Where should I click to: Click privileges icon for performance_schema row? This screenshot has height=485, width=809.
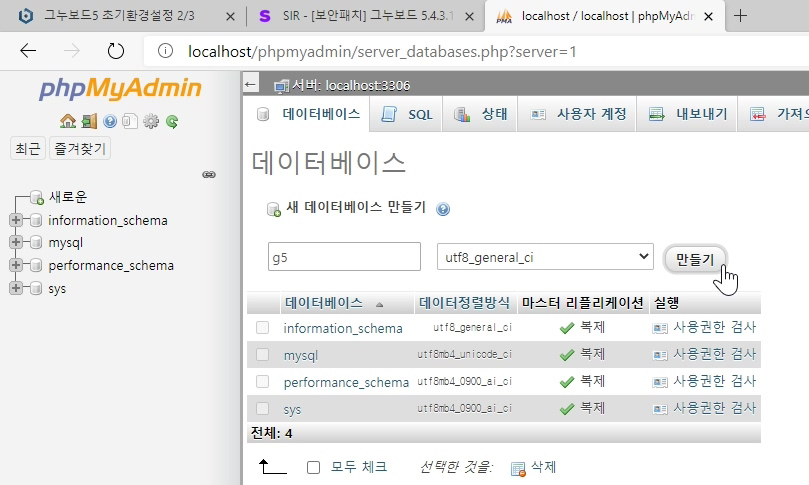coord(660,382)
